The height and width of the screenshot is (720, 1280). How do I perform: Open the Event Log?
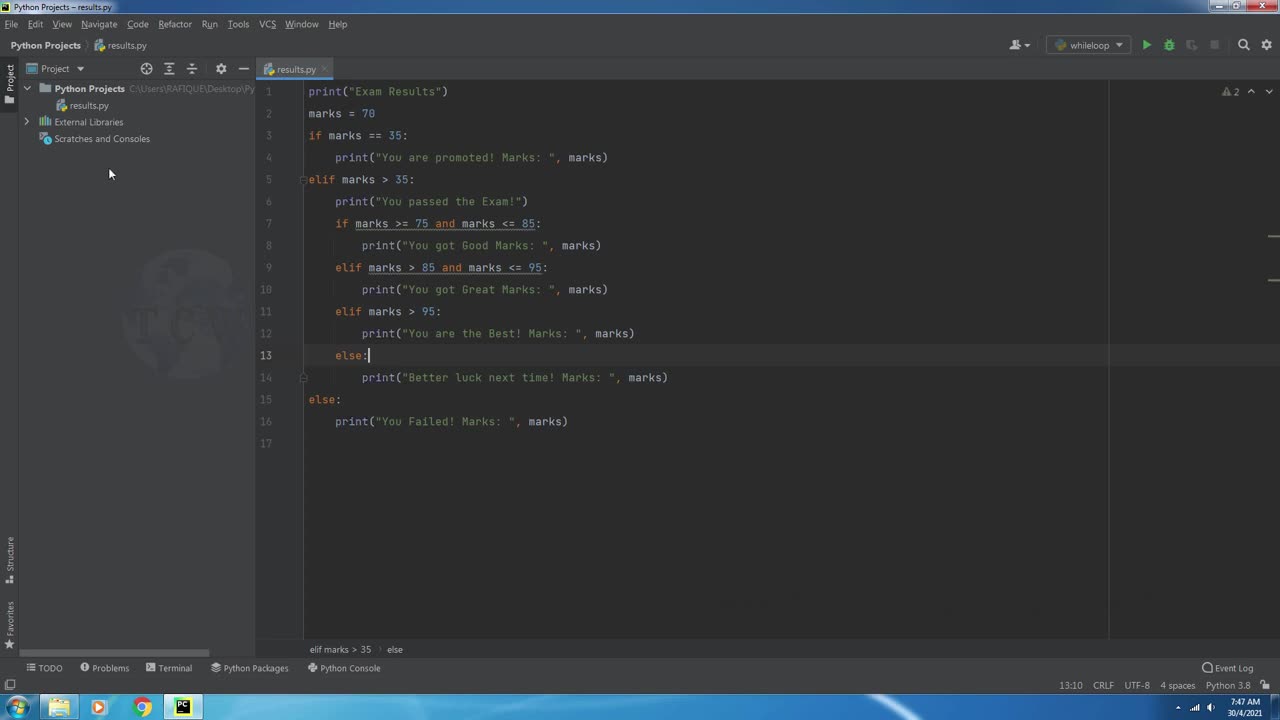(1227, 668)
